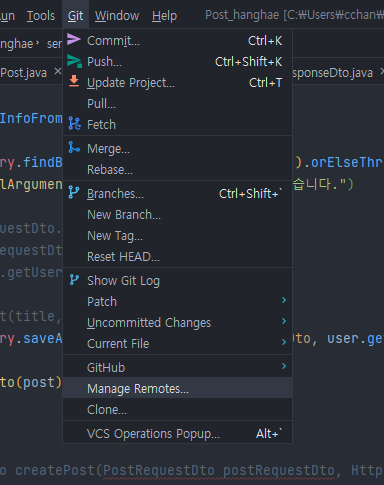Open the GitHub submenu
Viewport: 384px width, 485px height.
(178, 368)
